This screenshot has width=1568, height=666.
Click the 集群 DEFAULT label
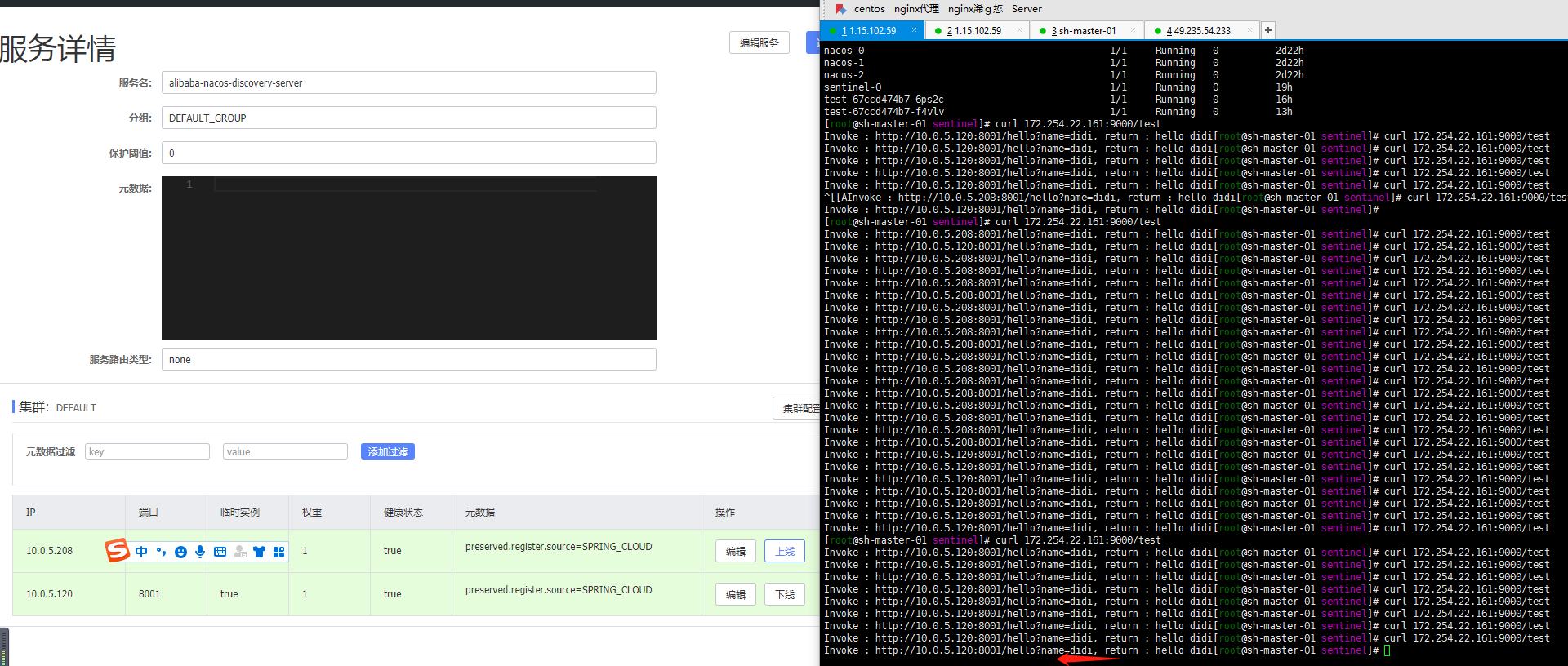click(x=56, y=407)
